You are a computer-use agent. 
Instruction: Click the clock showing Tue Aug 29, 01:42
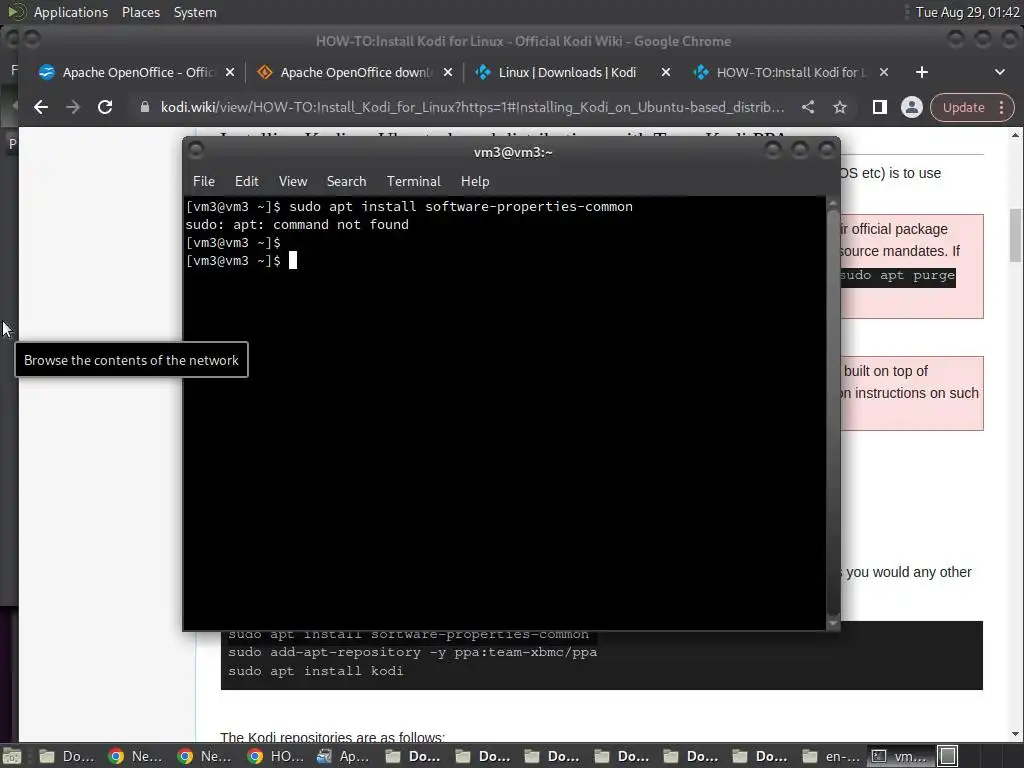coord(967,12)
